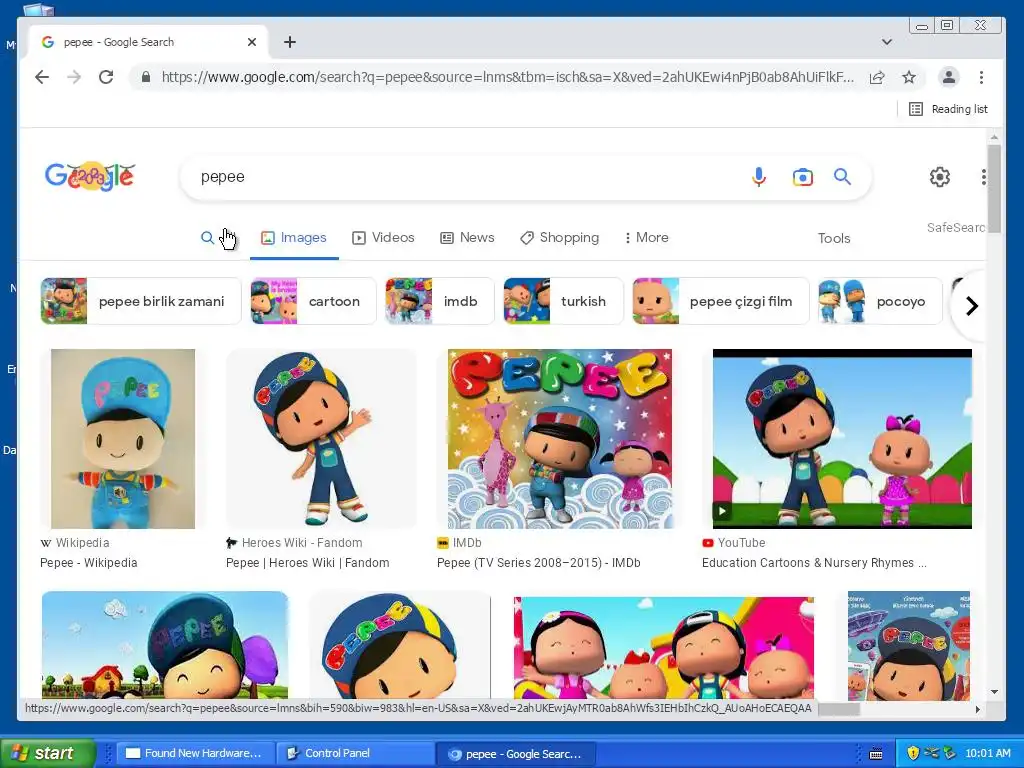
Task: Search by image camera icon
Action: (803, 177)
